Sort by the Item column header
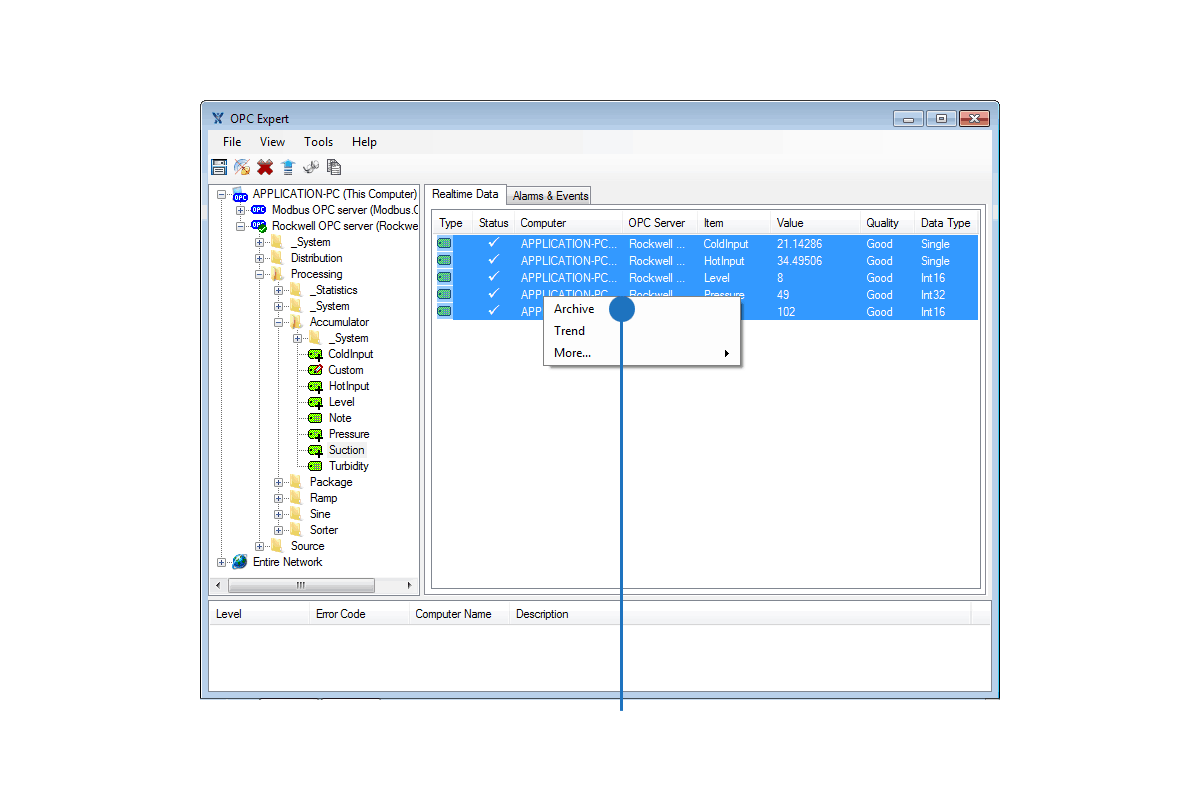1200x800 pixels. click(x=734, y=223)
